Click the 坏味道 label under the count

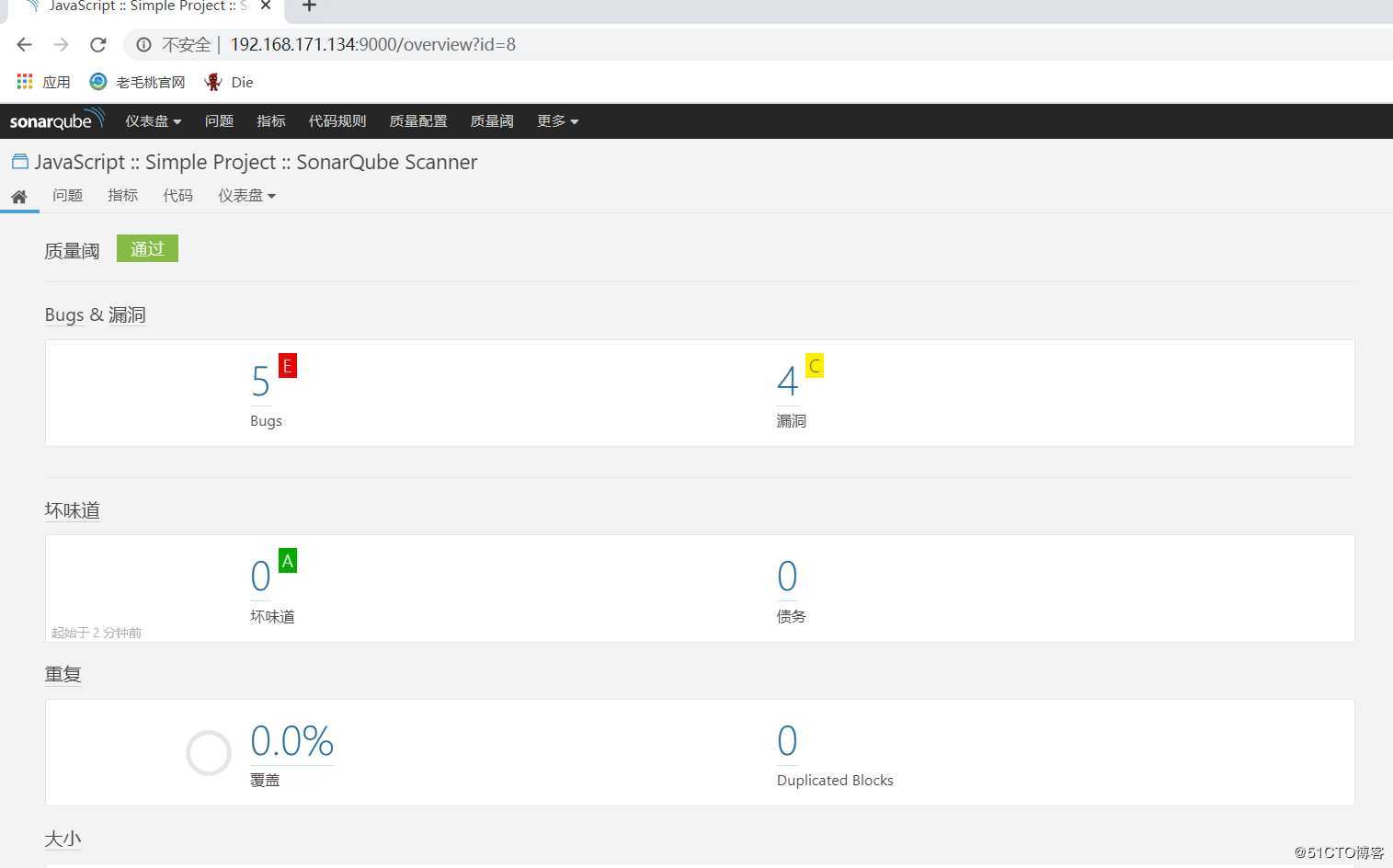point(272,616)
